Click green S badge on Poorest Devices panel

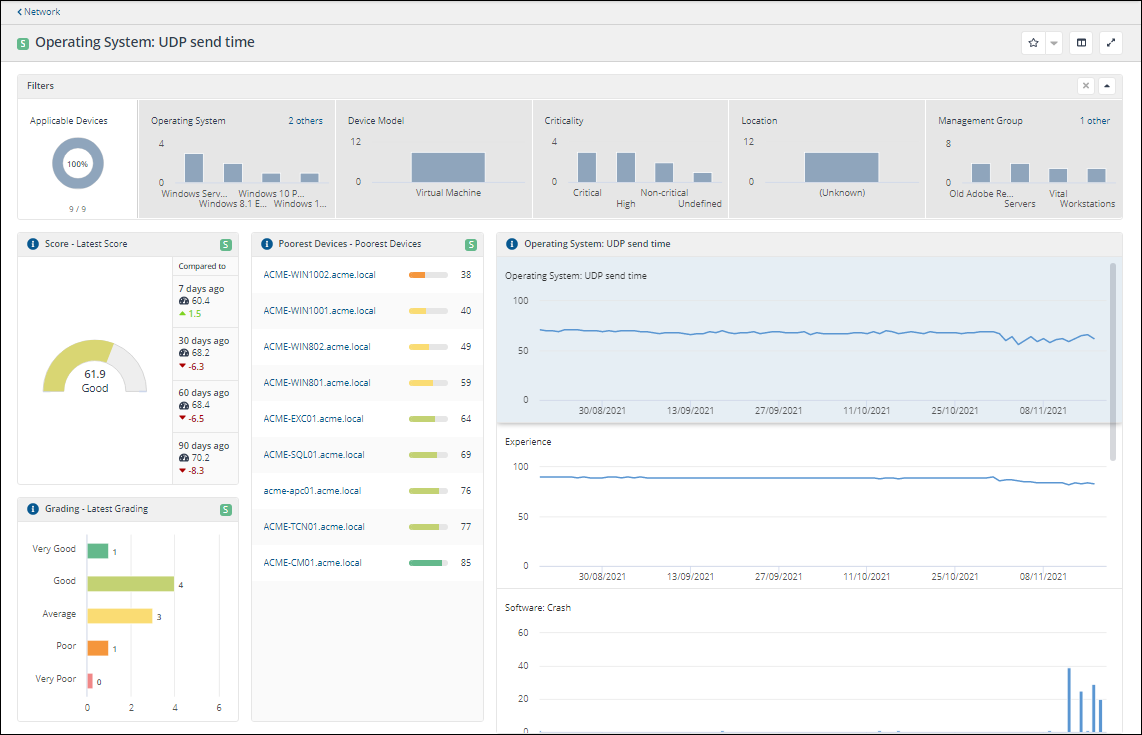[471, 245]
